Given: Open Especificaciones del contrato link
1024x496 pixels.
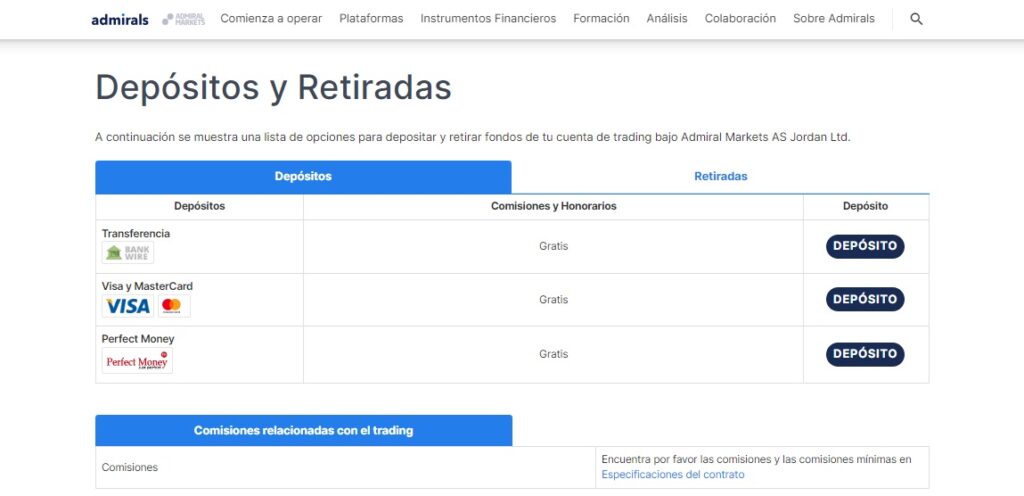Looking at the screenshot, I should tap(673, 474).
